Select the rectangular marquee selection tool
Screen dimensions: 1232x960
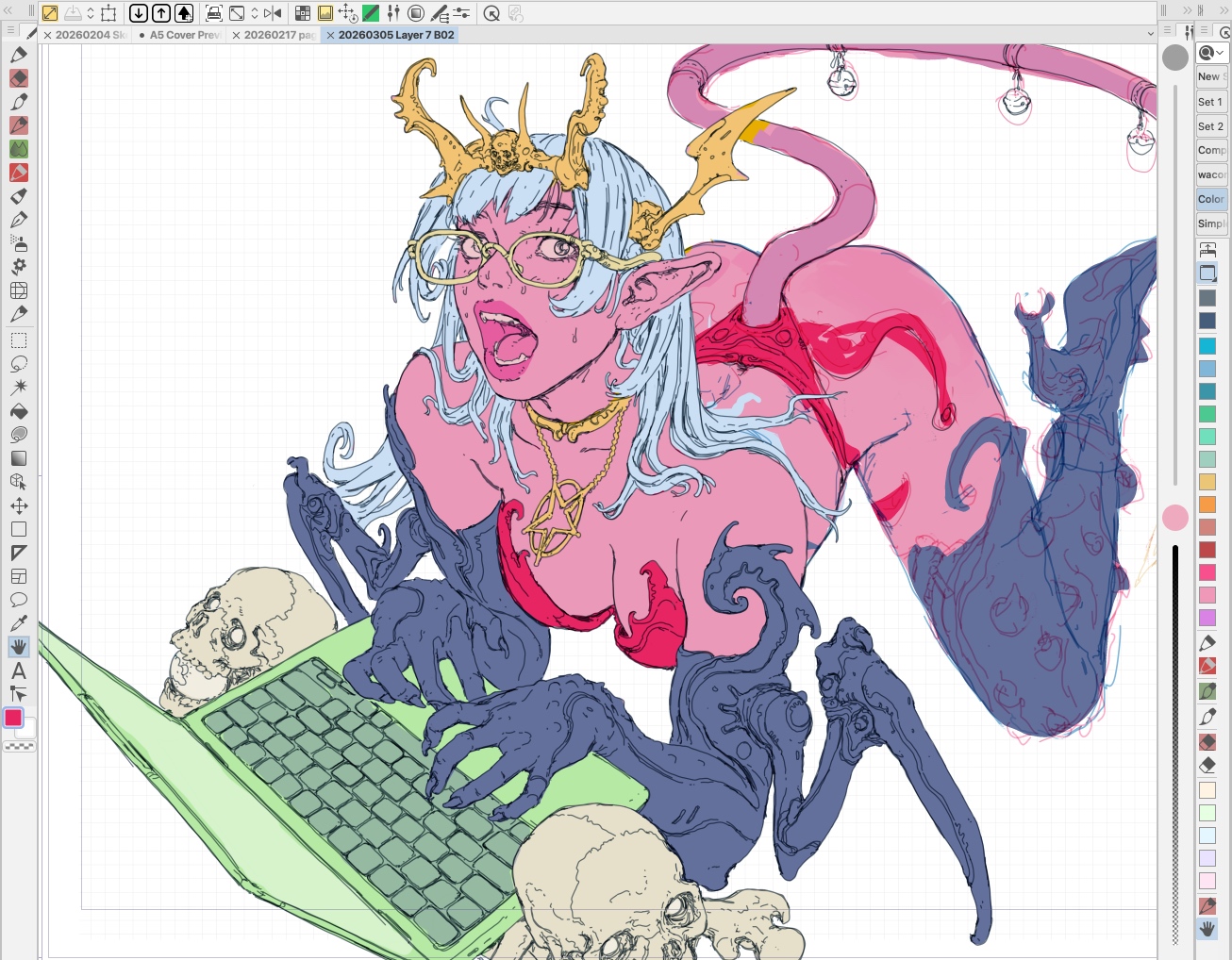(x=19, y=340)
